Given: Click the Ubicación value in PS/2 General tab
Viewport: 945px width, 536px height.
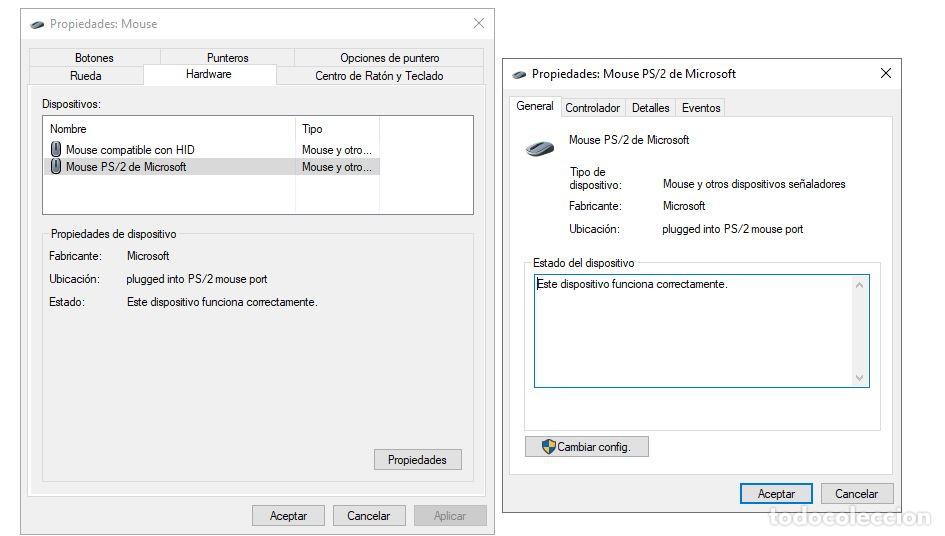Looking at the screenshot, I should click(732, 229).
